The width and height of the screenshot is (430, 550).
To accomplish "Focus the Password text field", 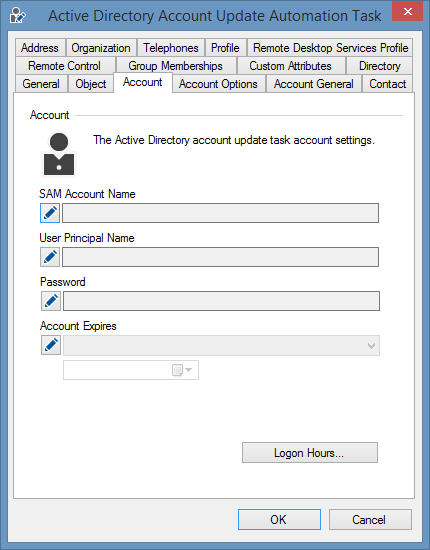I will click(x=221, y=301).
